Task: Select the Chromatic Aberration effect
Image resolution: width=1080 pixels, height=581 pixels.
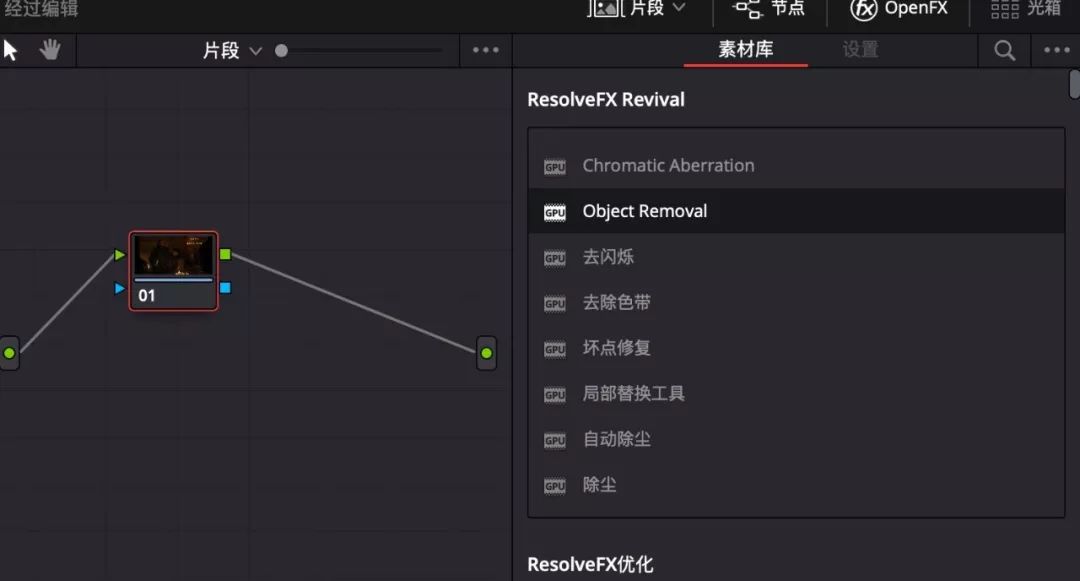Action: (796, 166)
